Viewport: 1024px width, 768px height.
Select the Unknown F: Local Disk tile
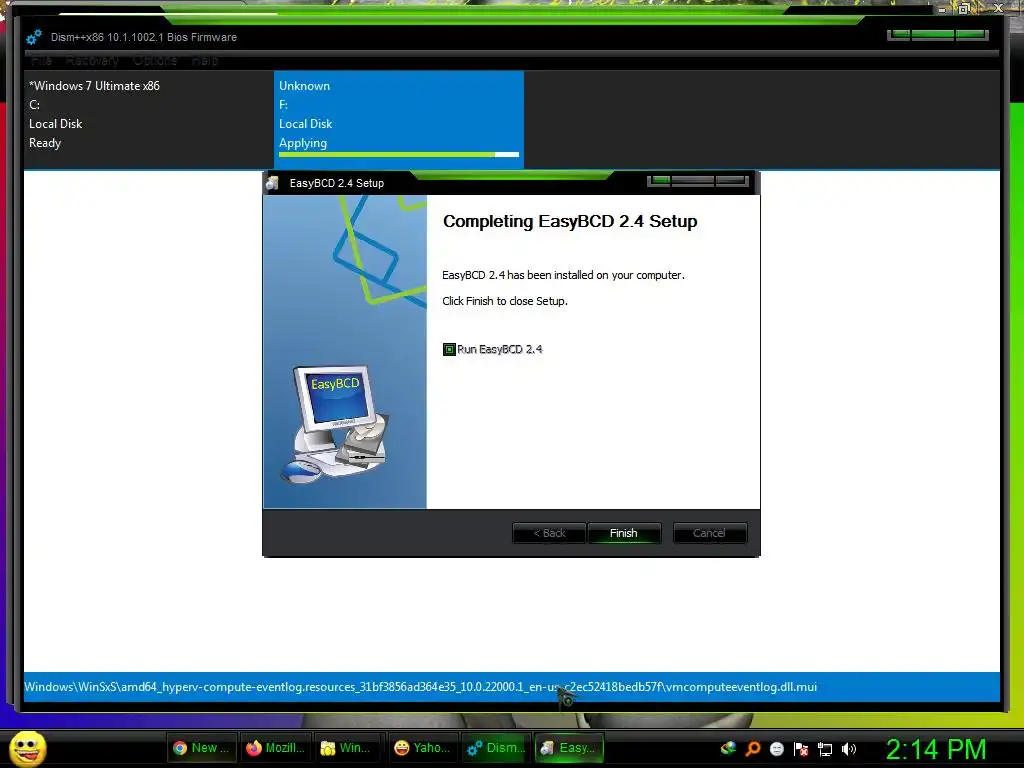[398, 120]
